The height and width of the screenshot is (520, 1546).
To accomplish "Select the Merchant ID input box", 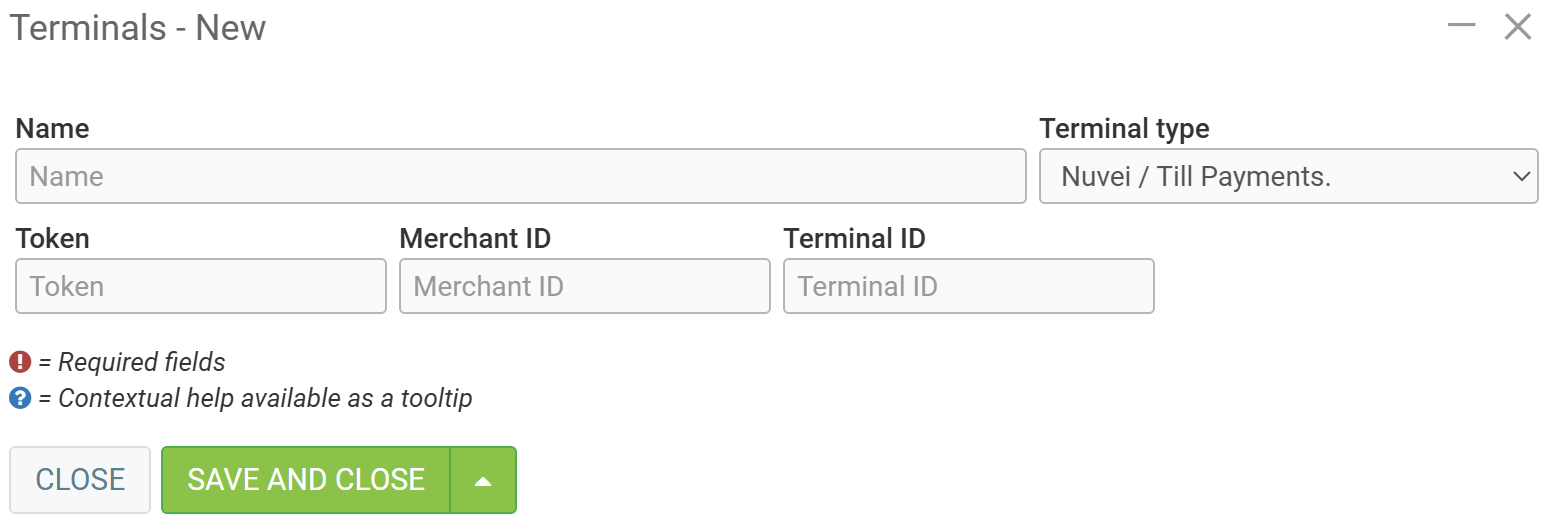I will (x=584, y=286).
